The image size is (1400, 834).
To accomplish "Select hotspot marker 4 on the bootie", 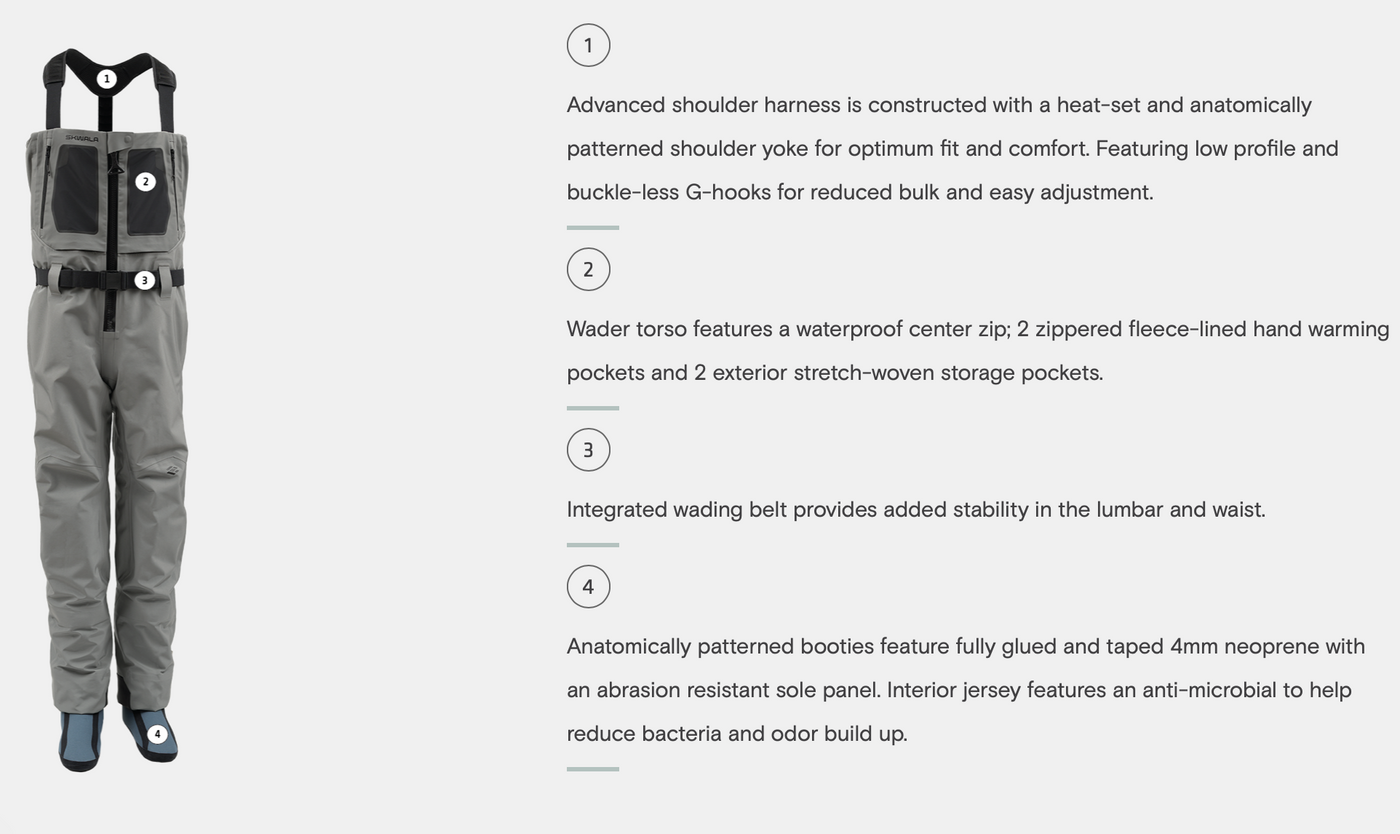I will pyautogui.click(x=157, y=734).
